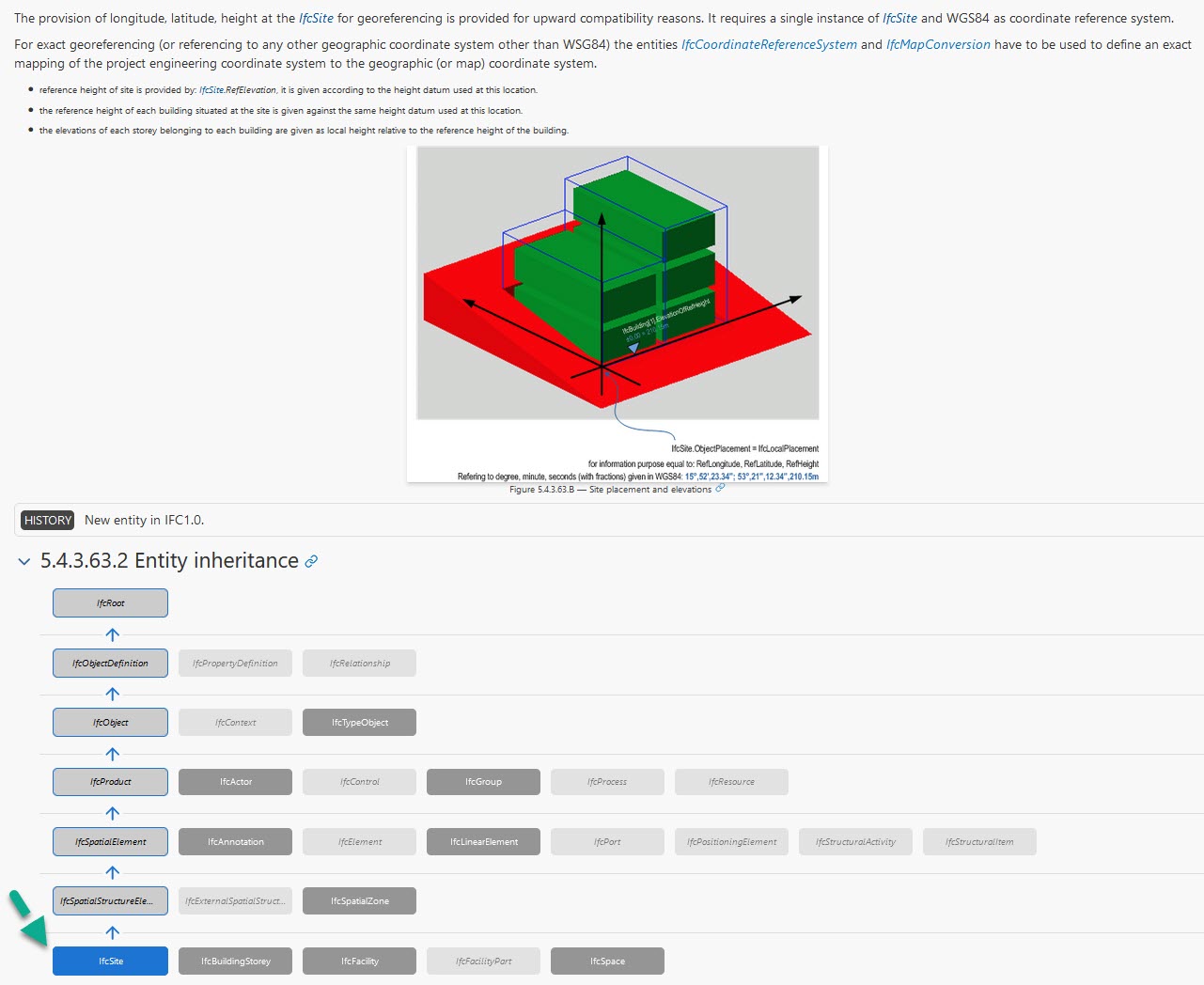Select the IfcGroup node

(483, 781)
